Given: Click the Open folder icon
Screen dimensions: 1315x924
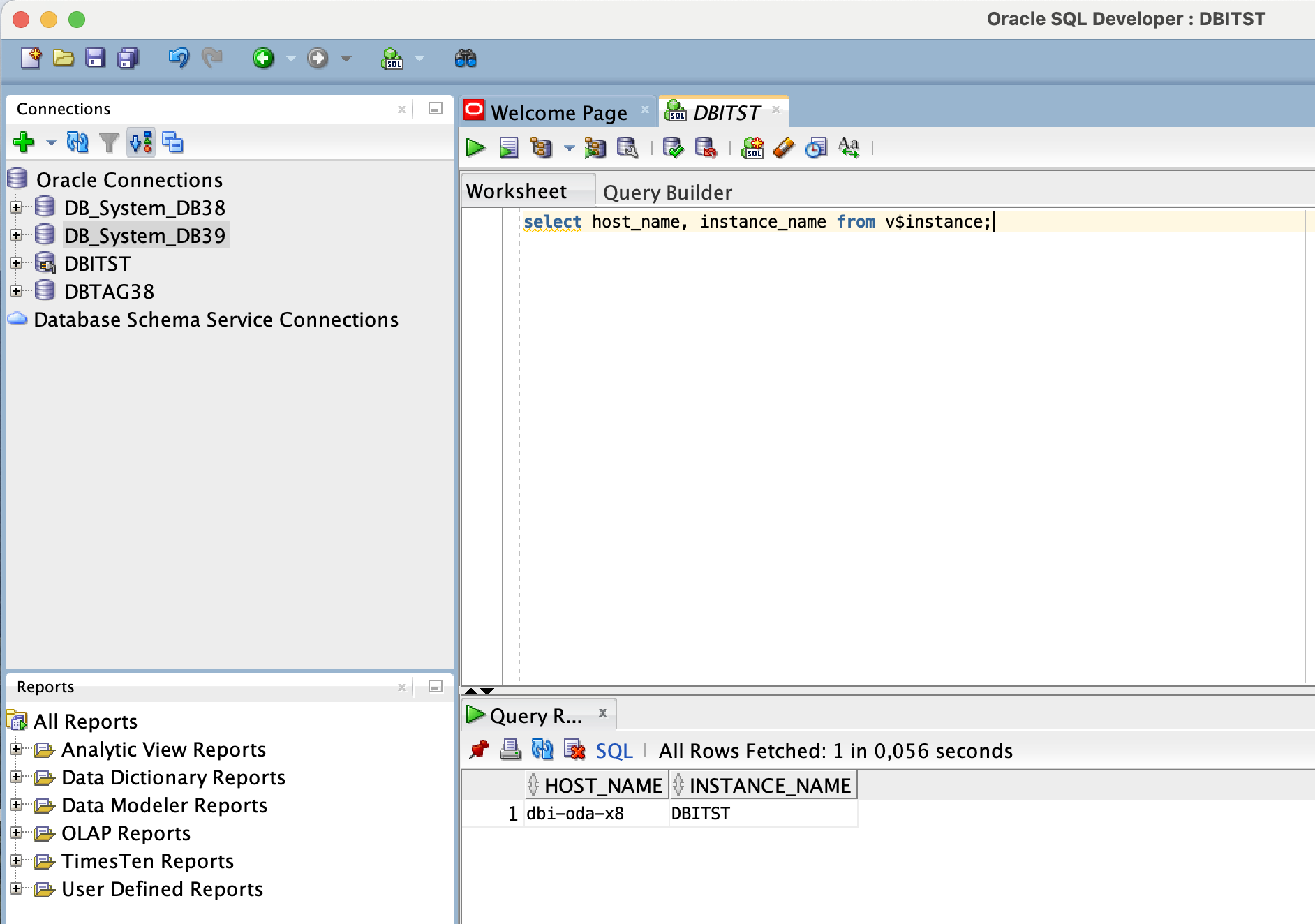Looking at the screenshot, I should [64, 58].
